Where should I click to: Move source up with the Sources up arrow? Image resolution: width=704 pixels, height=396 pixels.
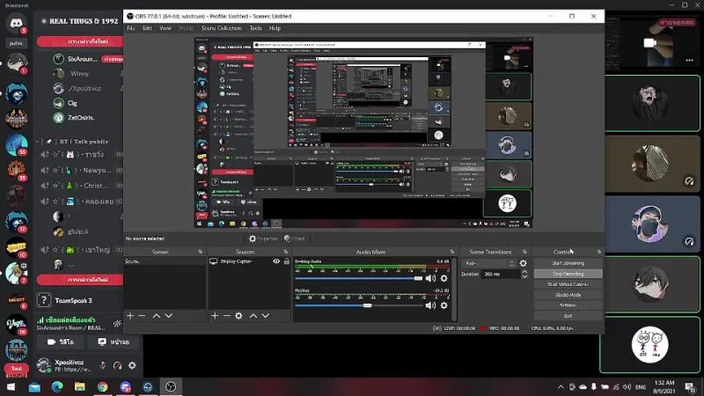[253, 316]
